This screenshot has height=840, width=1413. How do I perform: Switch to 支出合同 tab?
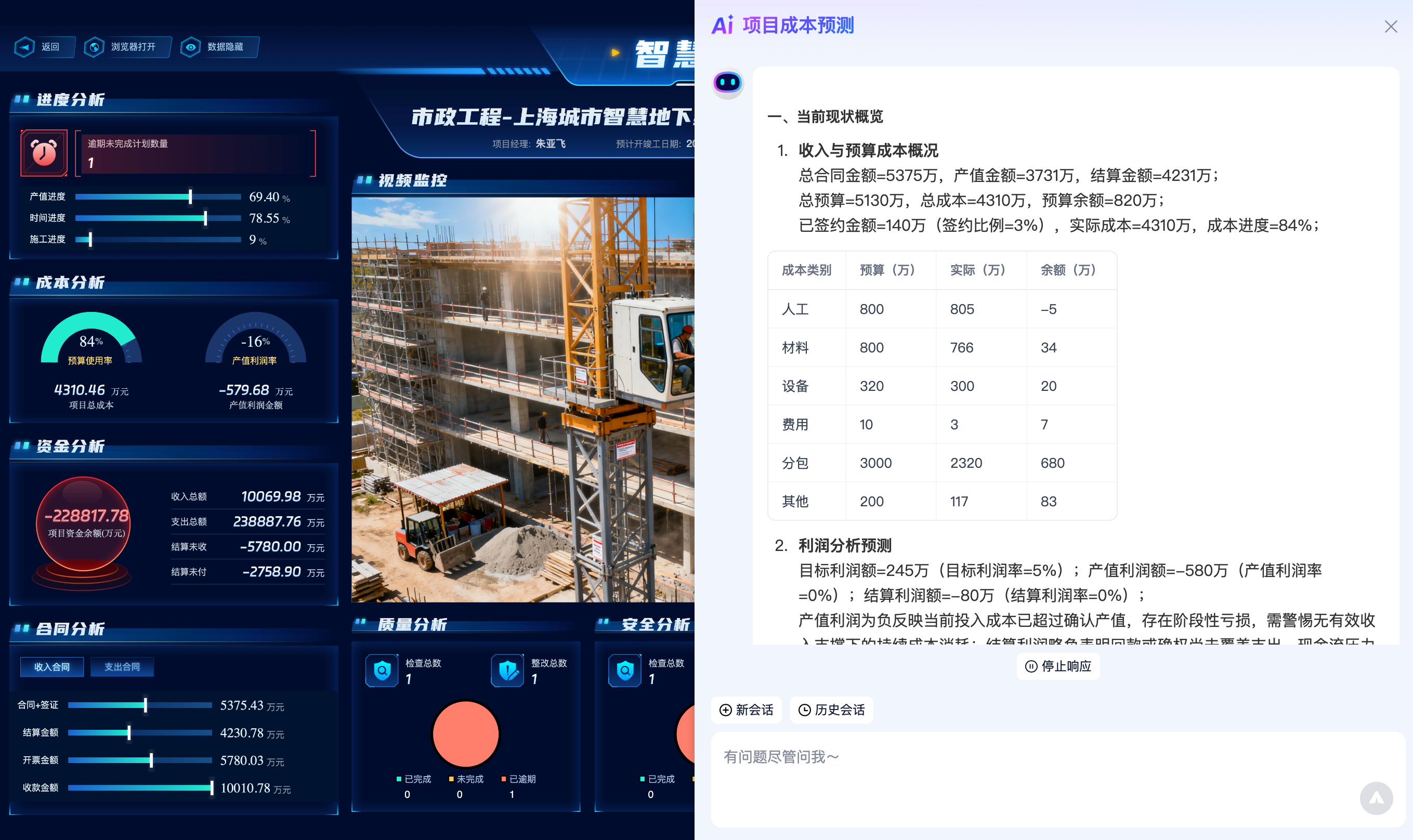122,667
